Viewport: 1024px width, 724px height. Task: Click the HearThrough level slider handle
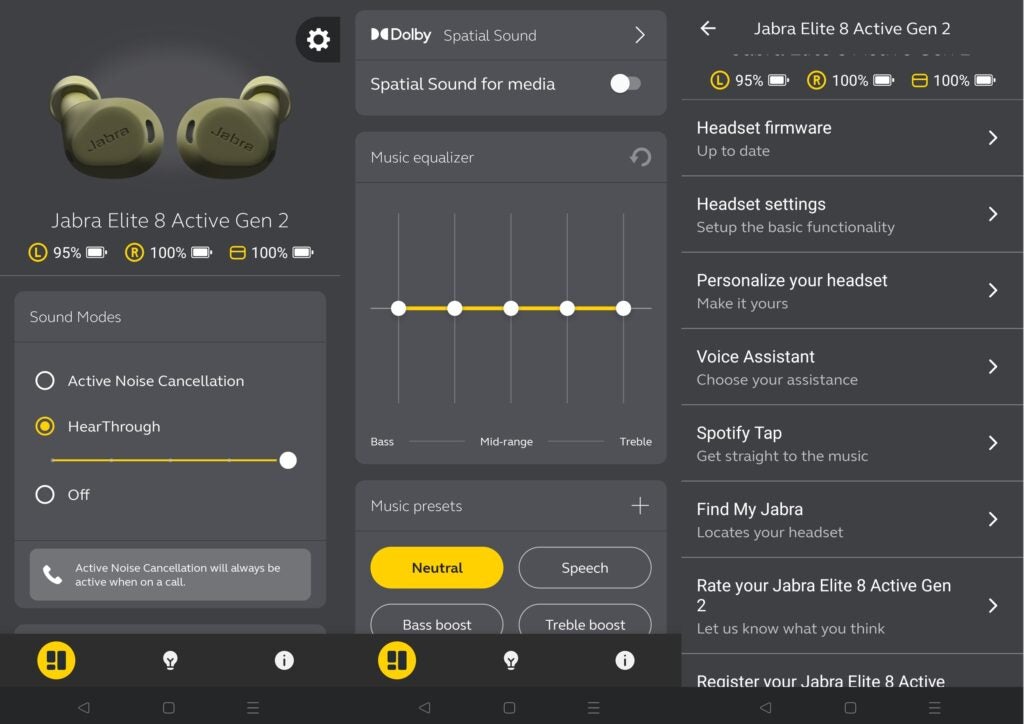point(288,460)
